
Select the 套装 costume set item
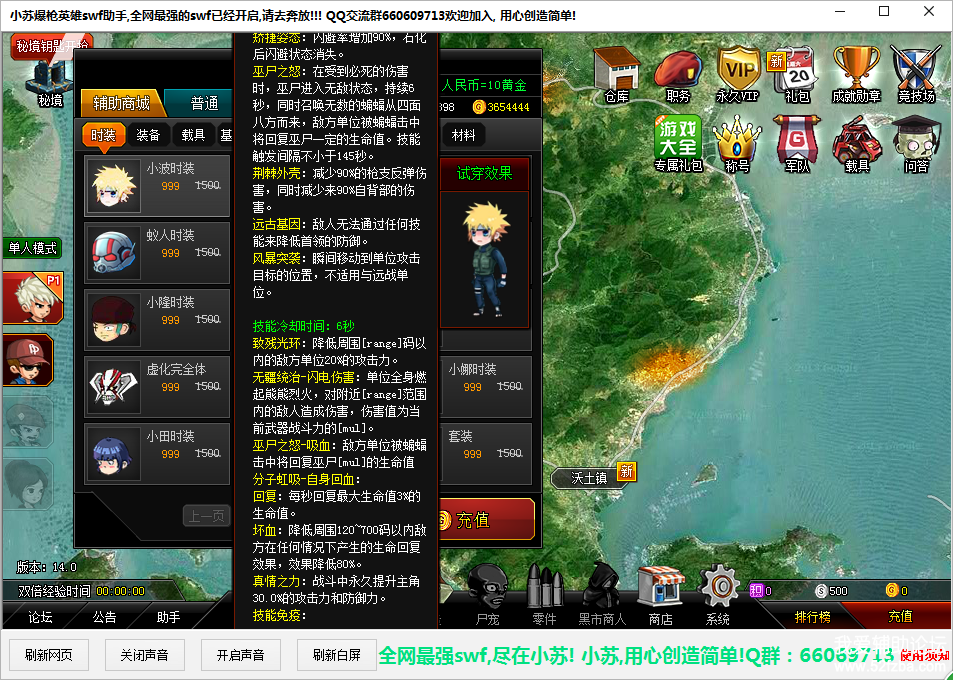pos(486,453)
